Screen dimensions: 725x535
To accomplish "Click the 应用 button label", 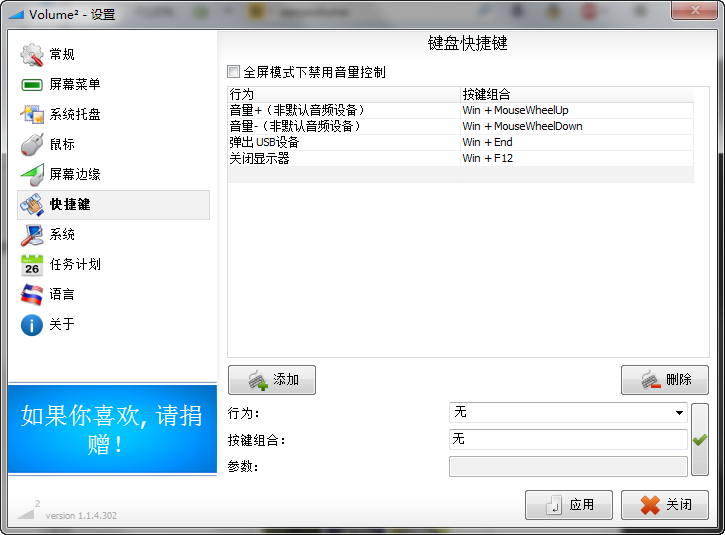I will [582, 505].
